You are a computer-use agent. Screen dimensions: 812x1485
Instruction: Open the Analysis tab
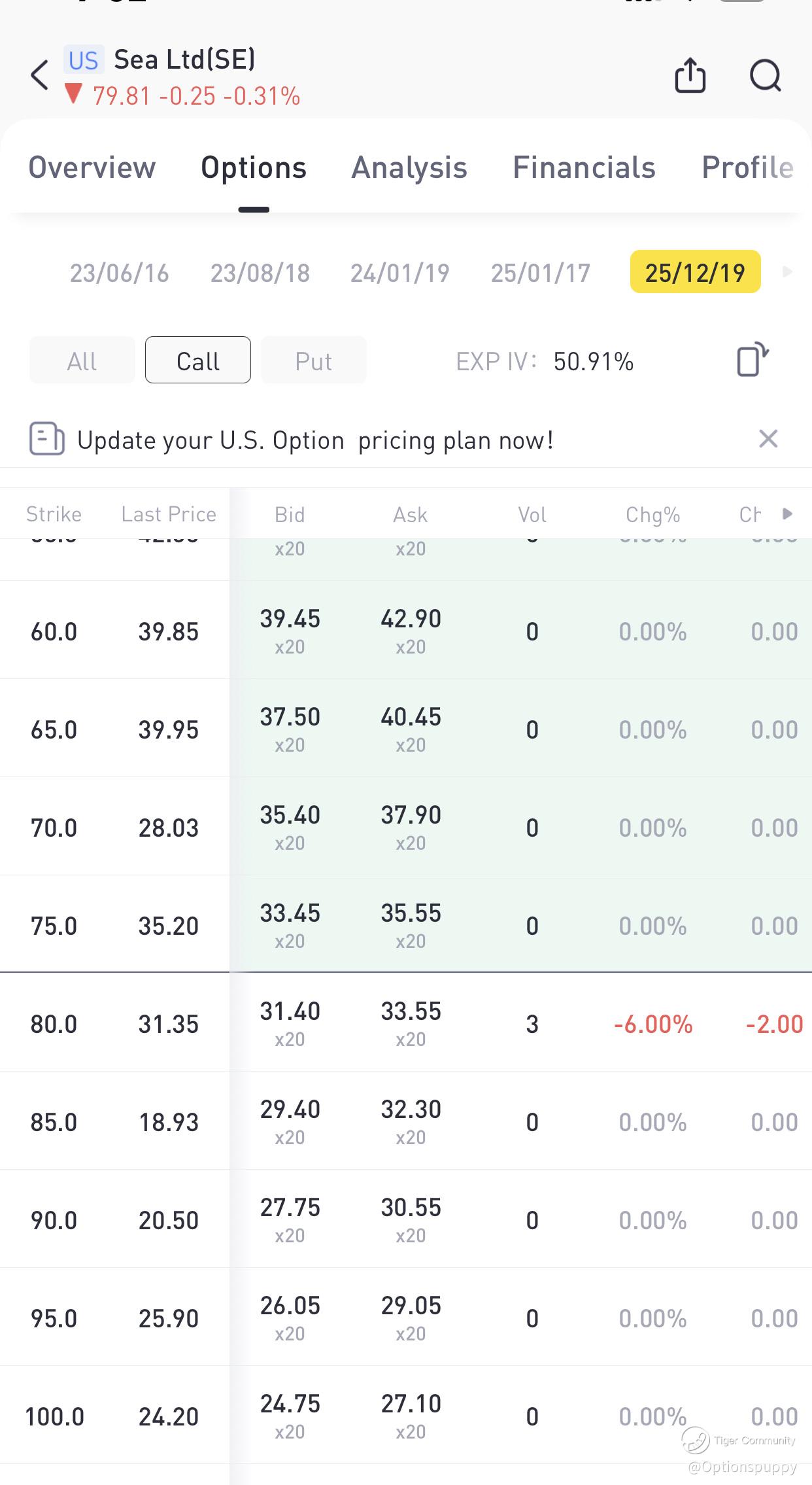coord(409,168)
